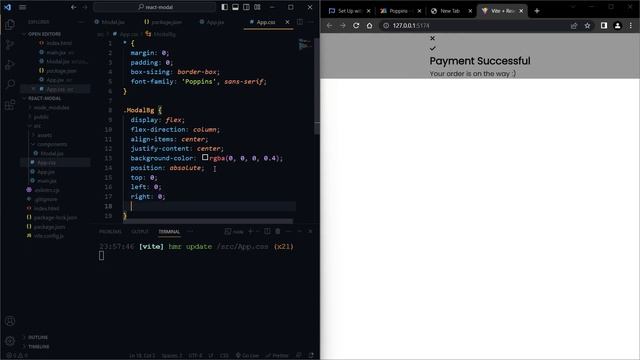
Task: Switch to the App.jsx editor tab
Action: (212, 22)
